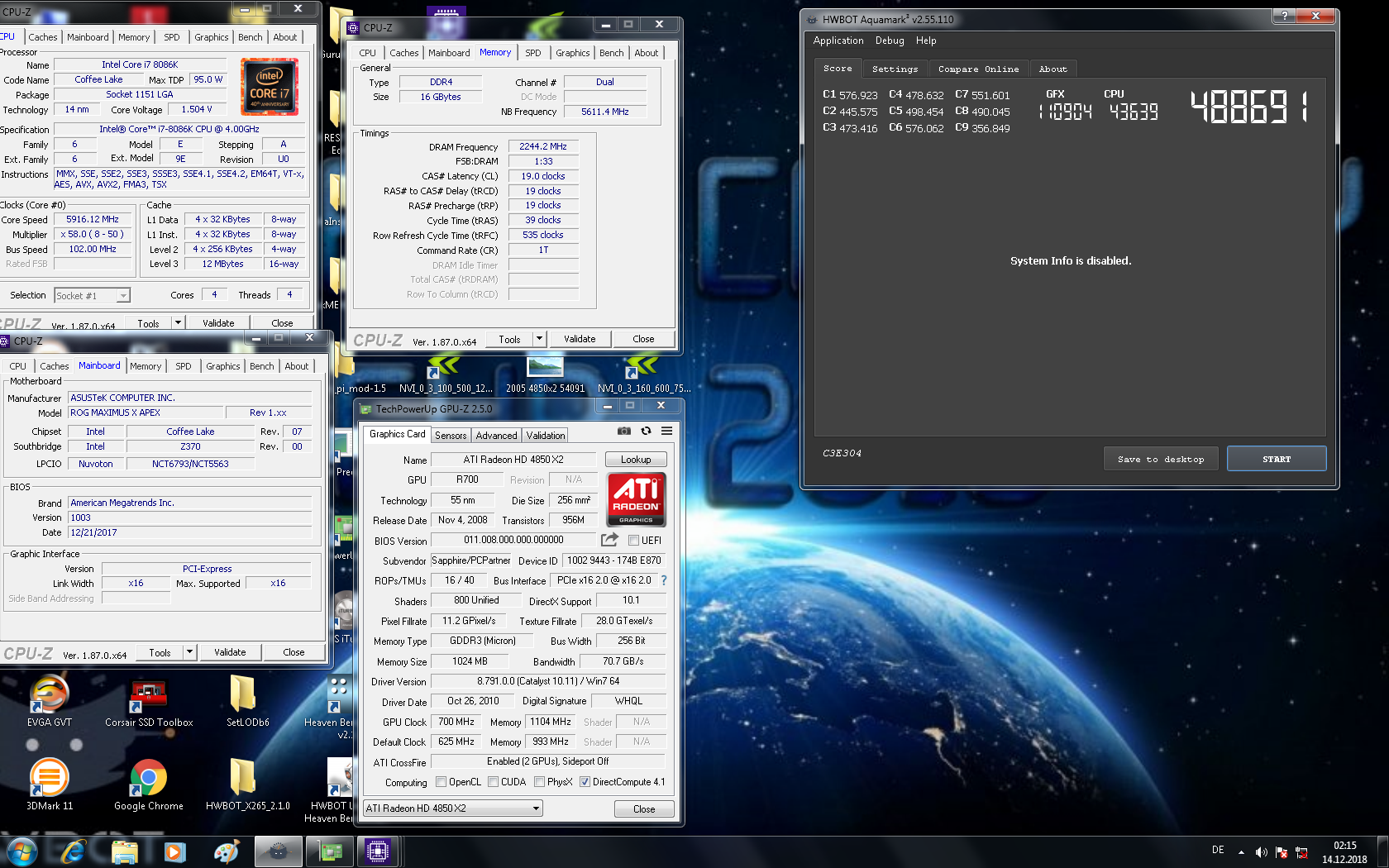Expand the Socket #1 selection dropdown
The image size is (1389, 868).
(x=123, y=296)
